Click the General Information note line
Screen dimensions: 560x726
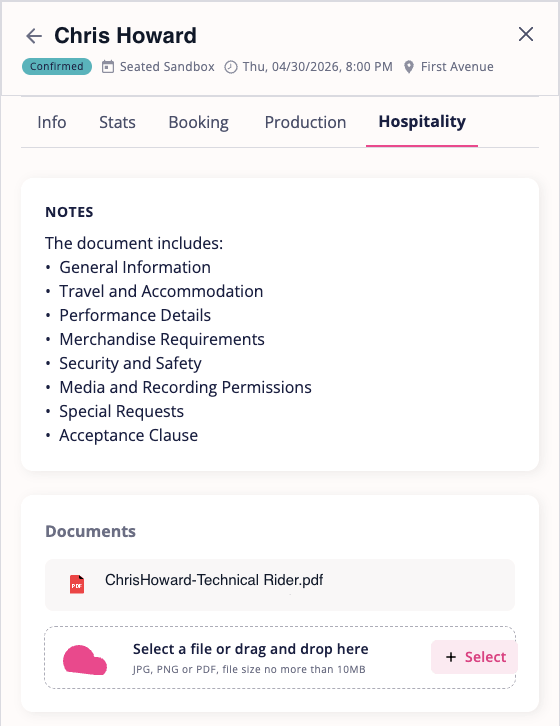[x=135, y=267]
